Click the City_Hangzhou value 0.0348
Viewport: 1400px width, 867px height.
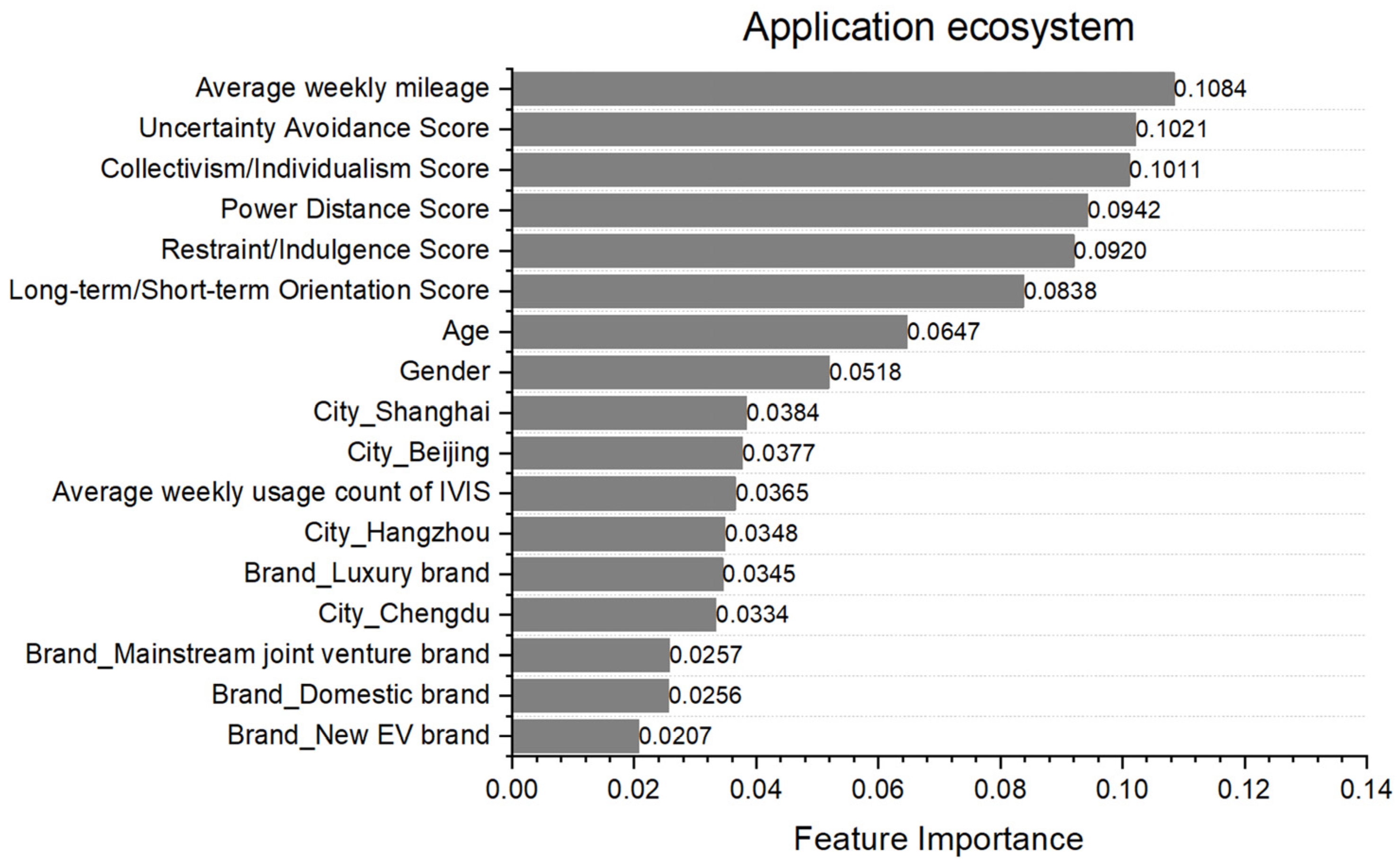tap(761, 534)
